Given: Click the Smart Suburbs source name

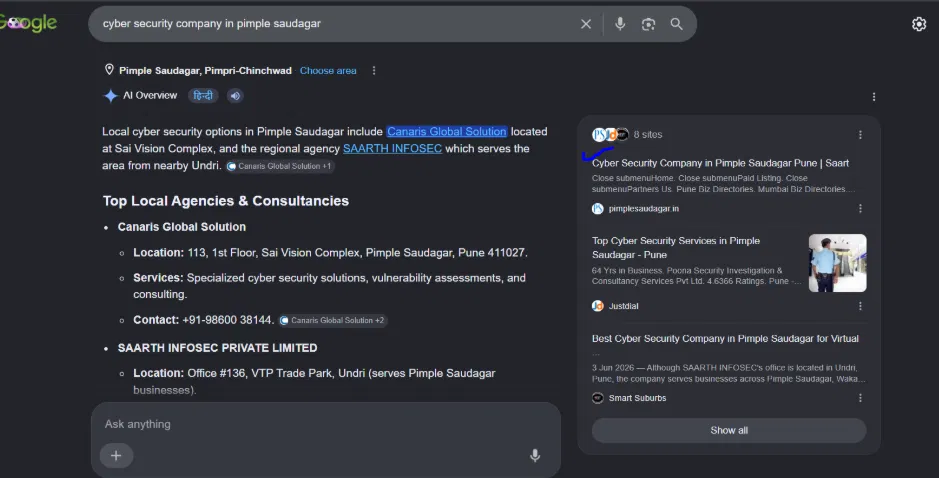Looking at the screenshot, I should 637,398.
